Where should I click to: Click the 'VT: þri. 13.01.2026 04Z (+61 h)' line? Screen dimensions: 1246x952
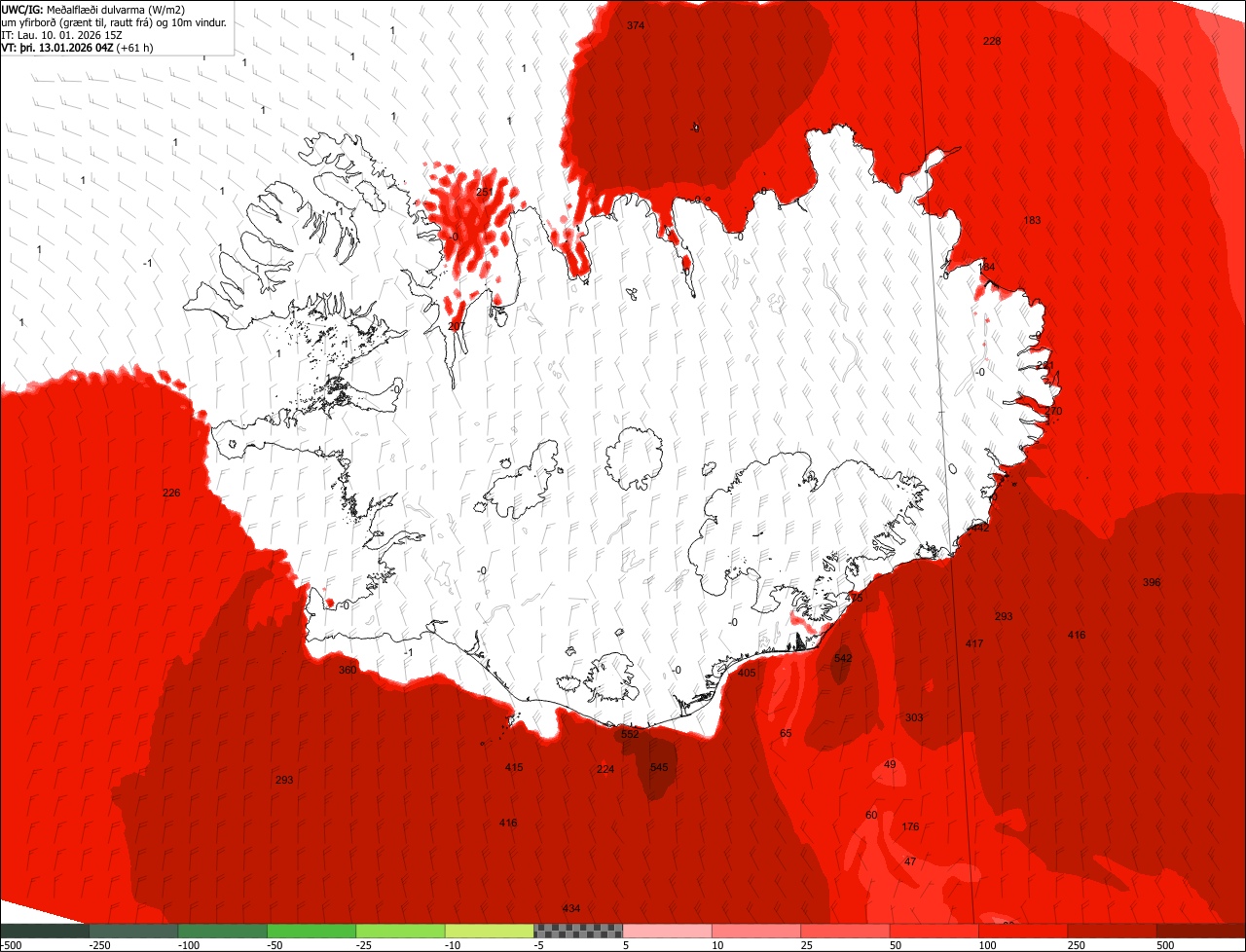(77, 47)
